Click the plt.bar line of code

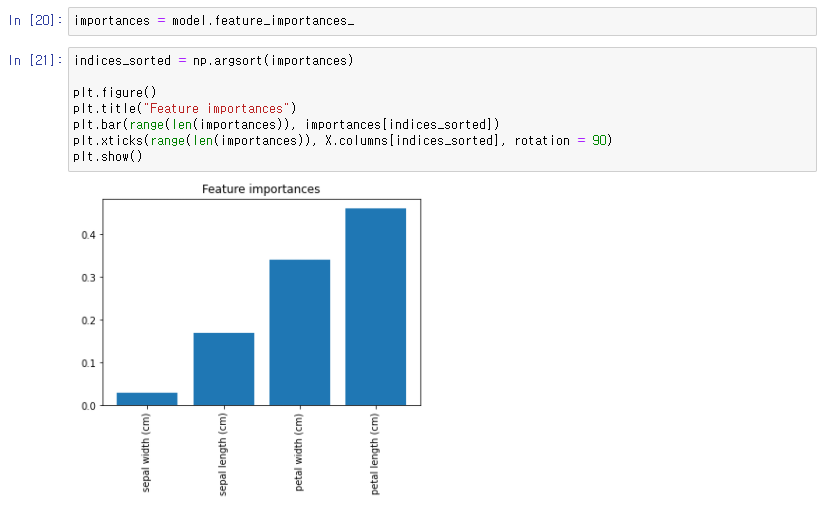click(x=286, y=125)
